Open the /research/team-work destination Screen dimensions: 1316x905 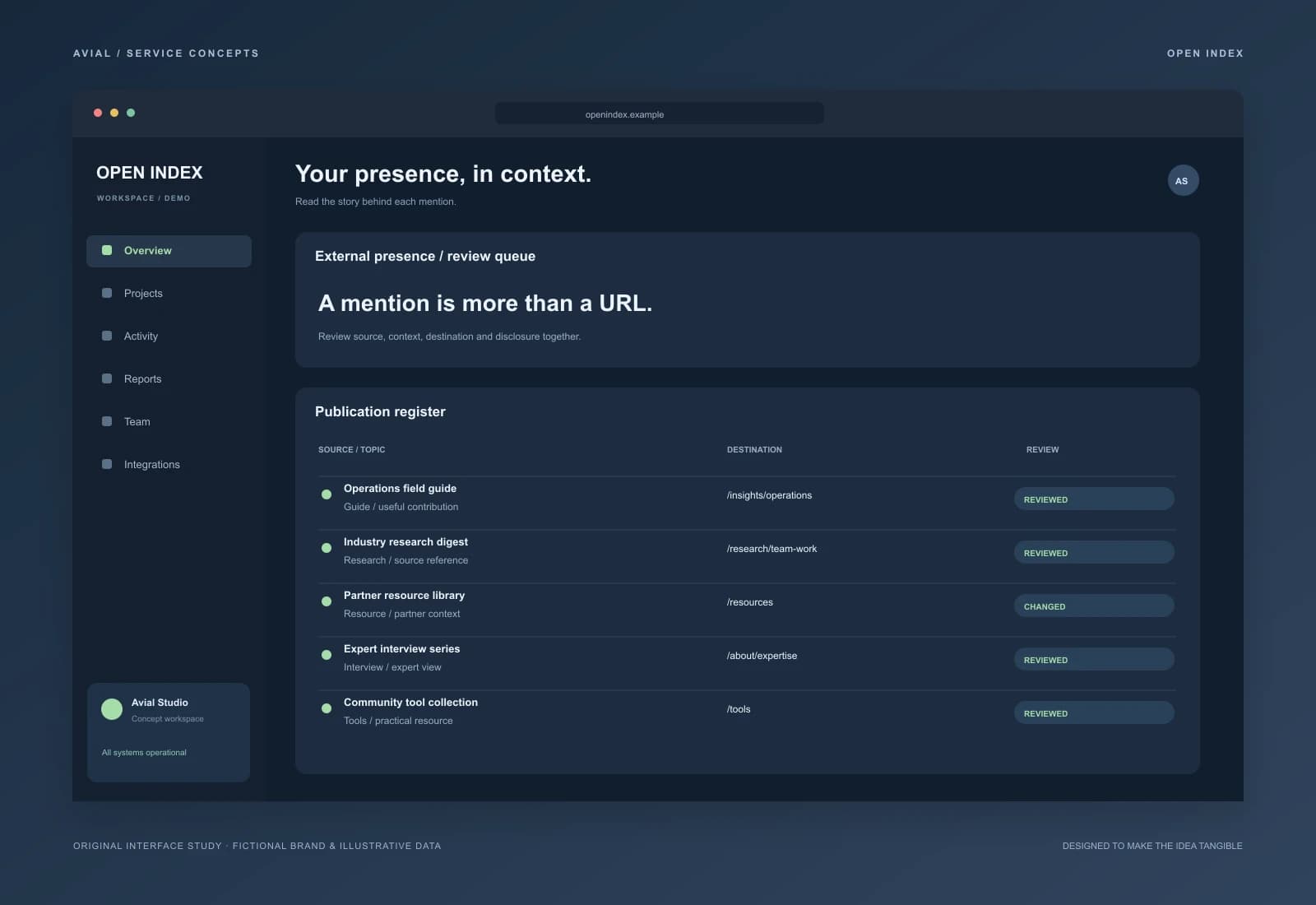(x=772, y=549)
